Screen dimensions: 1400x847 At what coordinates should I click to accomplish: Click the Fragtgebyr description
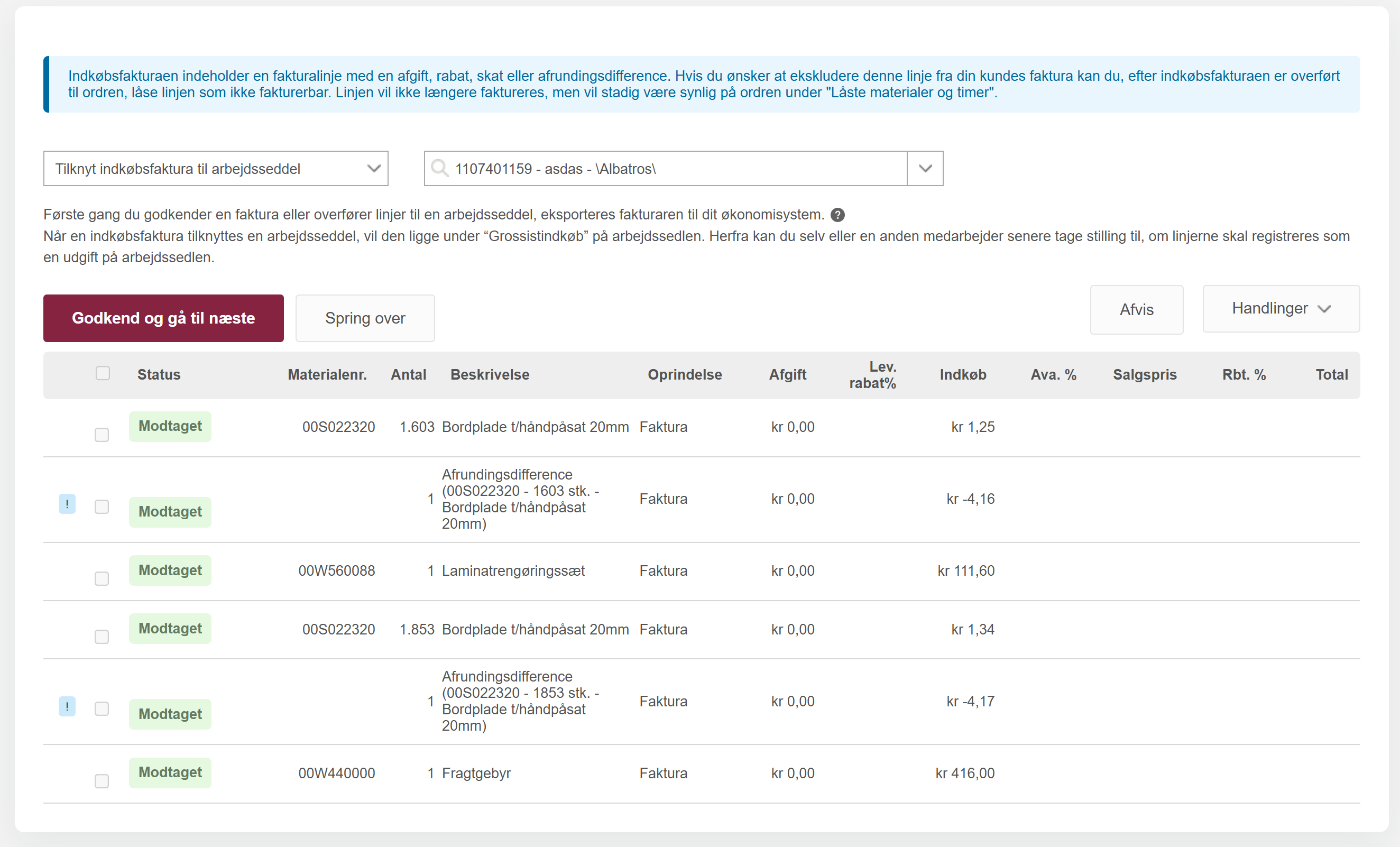tap(476, 773)
